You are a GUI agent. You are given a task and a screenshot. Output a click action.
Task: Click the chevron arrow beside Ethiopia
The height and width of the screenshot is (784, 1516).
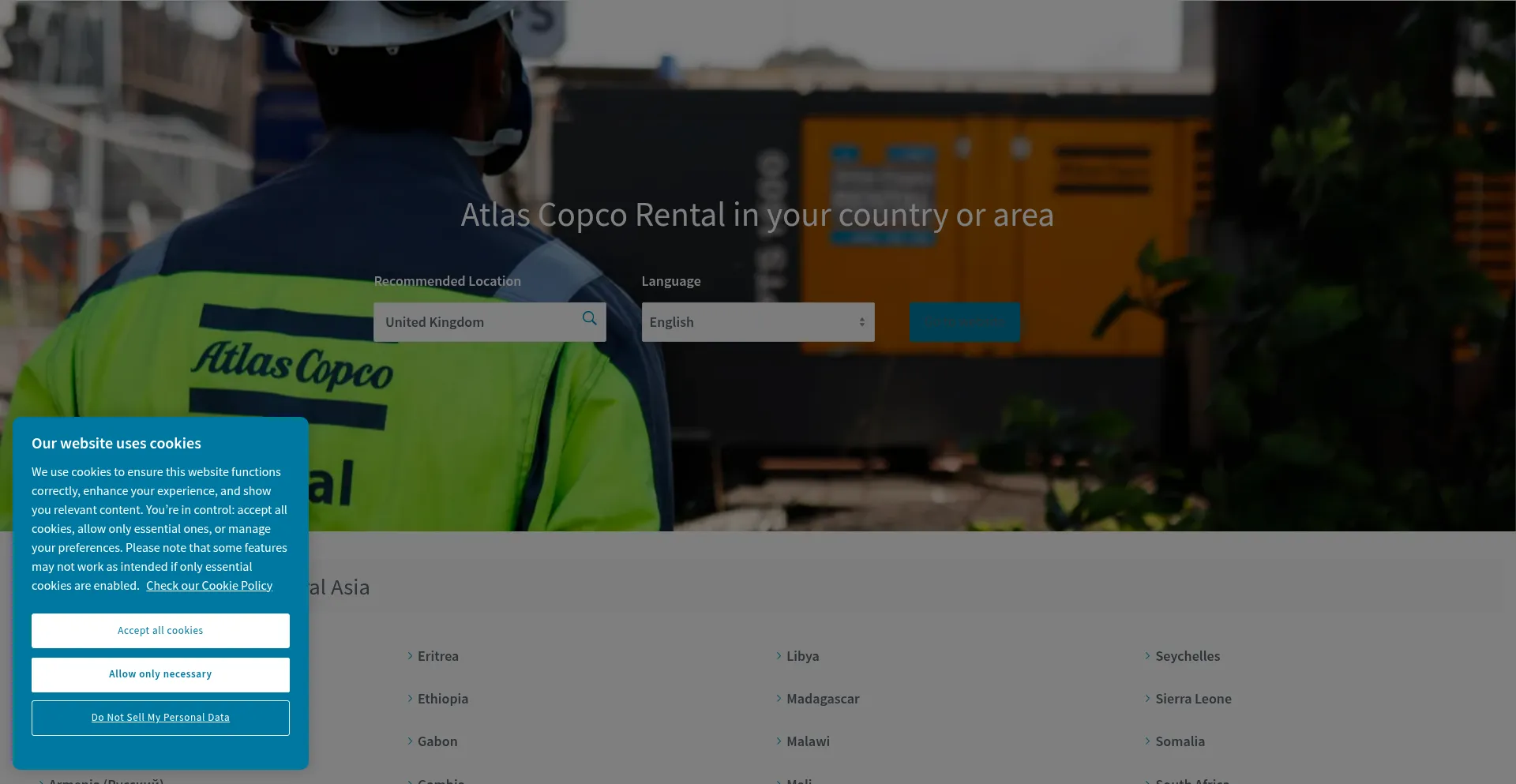(x=410, y=698)
